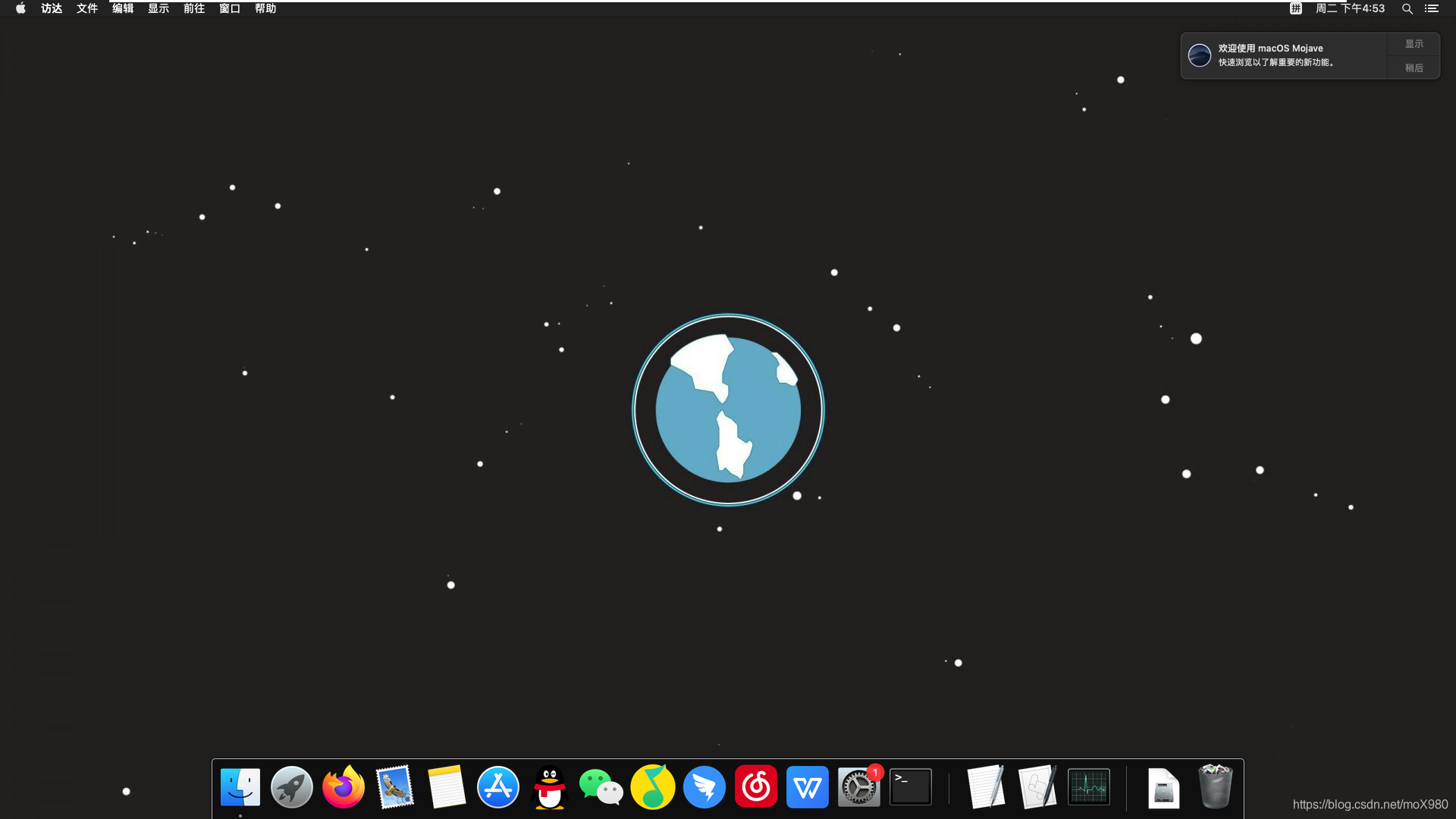Click the 欢迎使用 macOS Mojave notification text
The width and height of the screenshot is (1456, 819).
pos(1271,48)
